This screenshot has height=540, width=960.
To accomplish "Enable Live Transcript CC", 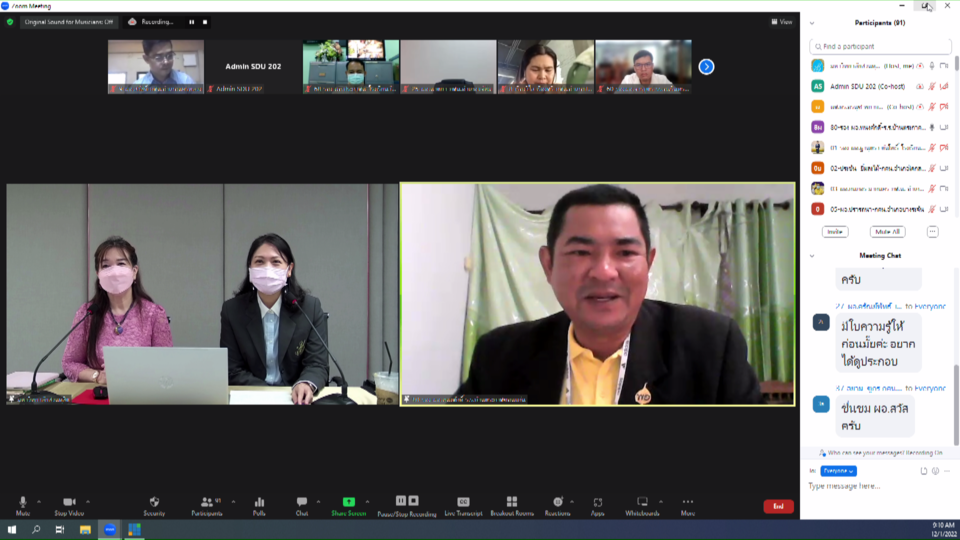I will [x=463, y=506].
